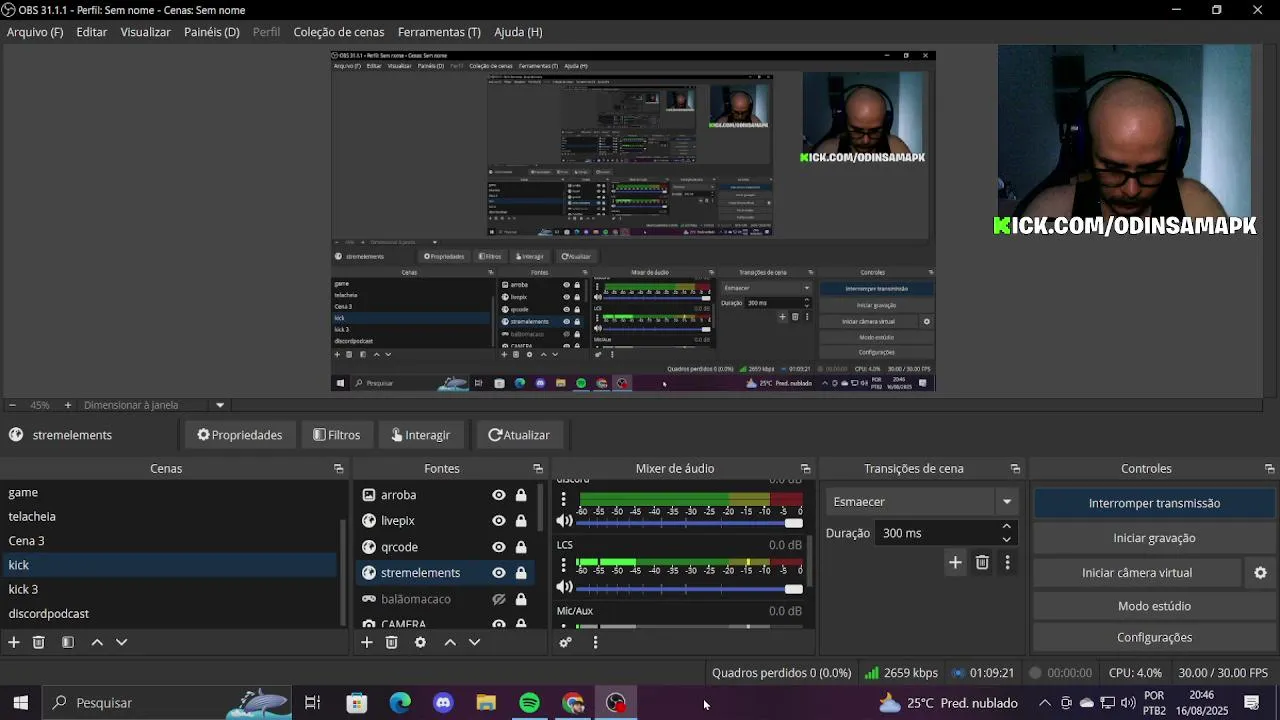This screenshot has width=1280, height=720.
Task: Open the Ajuda (H) menu
Action: 518,32
